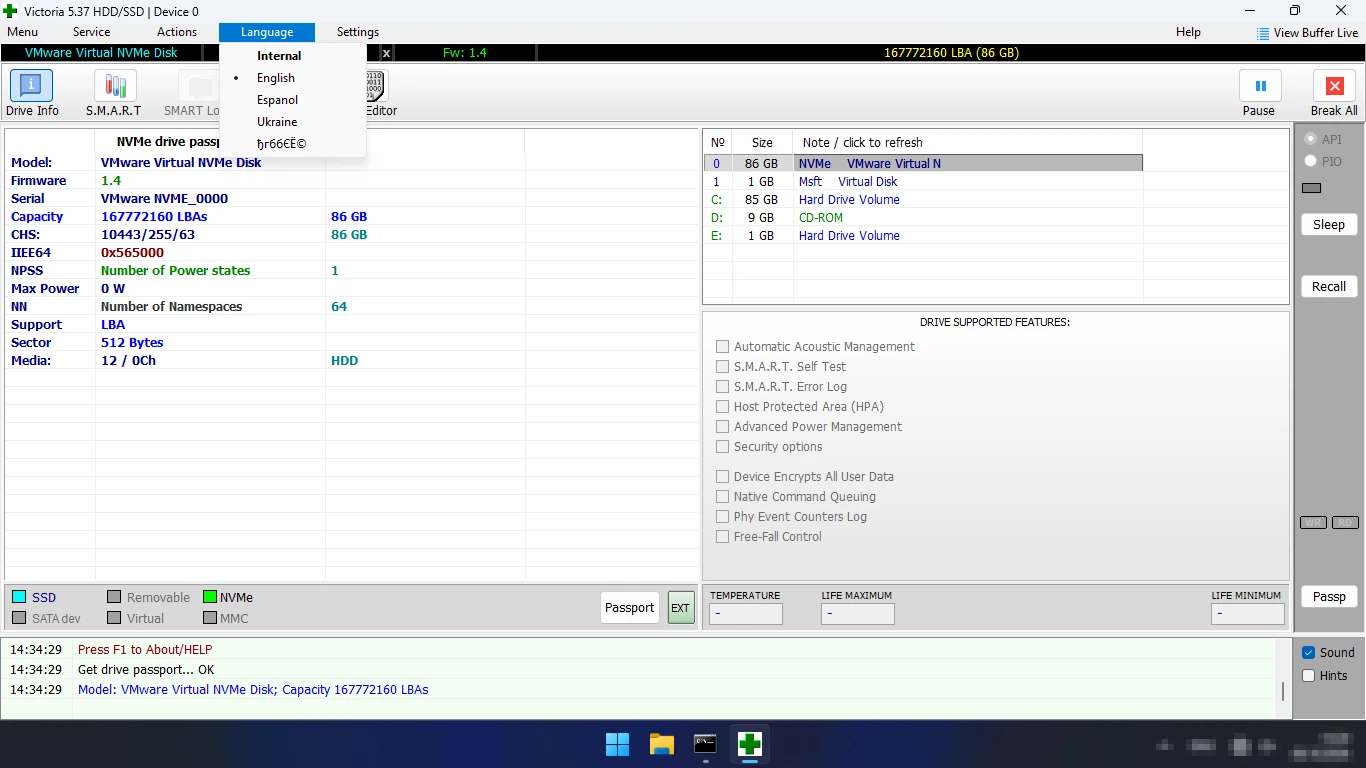Image resolution: width=1366 pixels, height=768 pixels.
Task: Click the cyan SSD legend indicator
Action: pos(19,597)
